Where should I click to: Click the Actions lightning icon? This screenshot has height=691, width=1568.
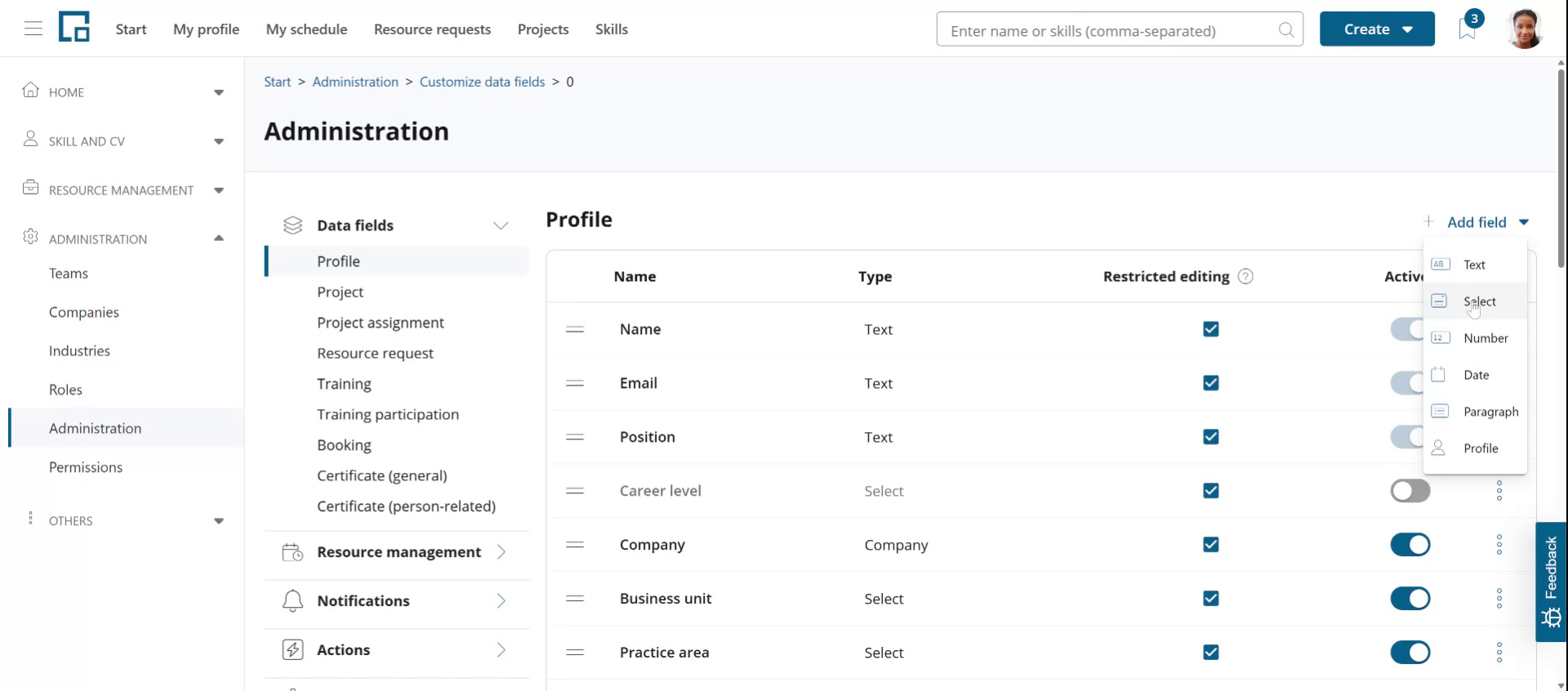(292, 650)
